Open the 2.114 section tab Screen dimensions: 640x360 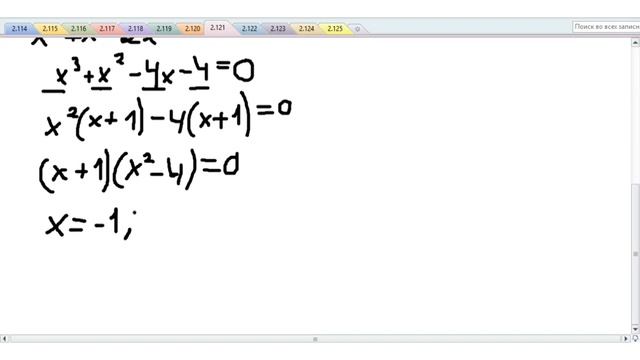tap(19, 29)
